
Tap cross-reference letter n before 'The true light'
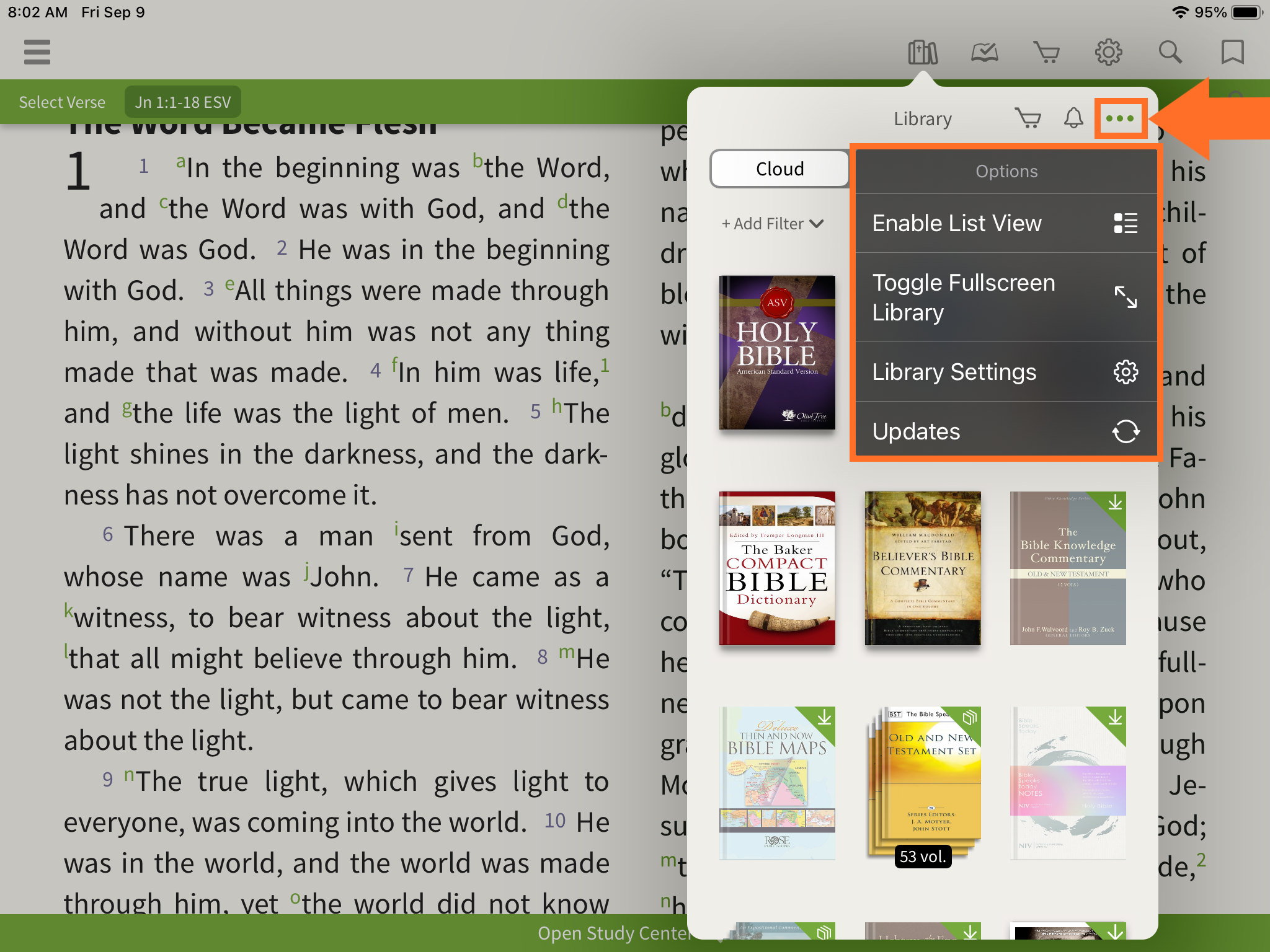[x=129, y=774]
